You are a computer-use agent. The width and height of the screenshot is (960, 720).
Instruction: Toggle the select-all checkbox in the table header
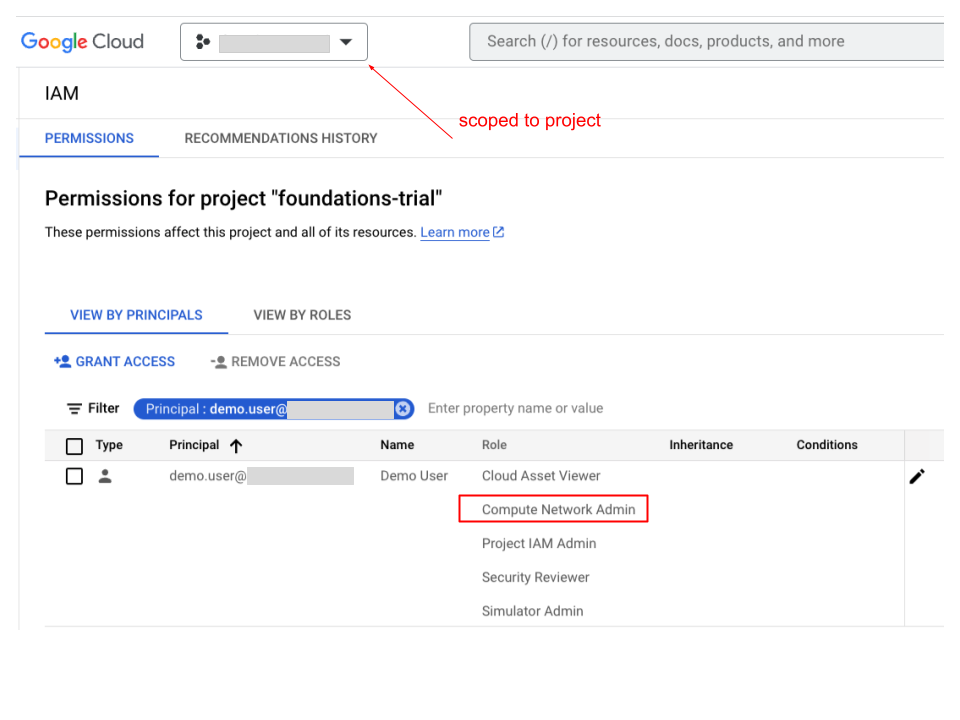[74, 444]
